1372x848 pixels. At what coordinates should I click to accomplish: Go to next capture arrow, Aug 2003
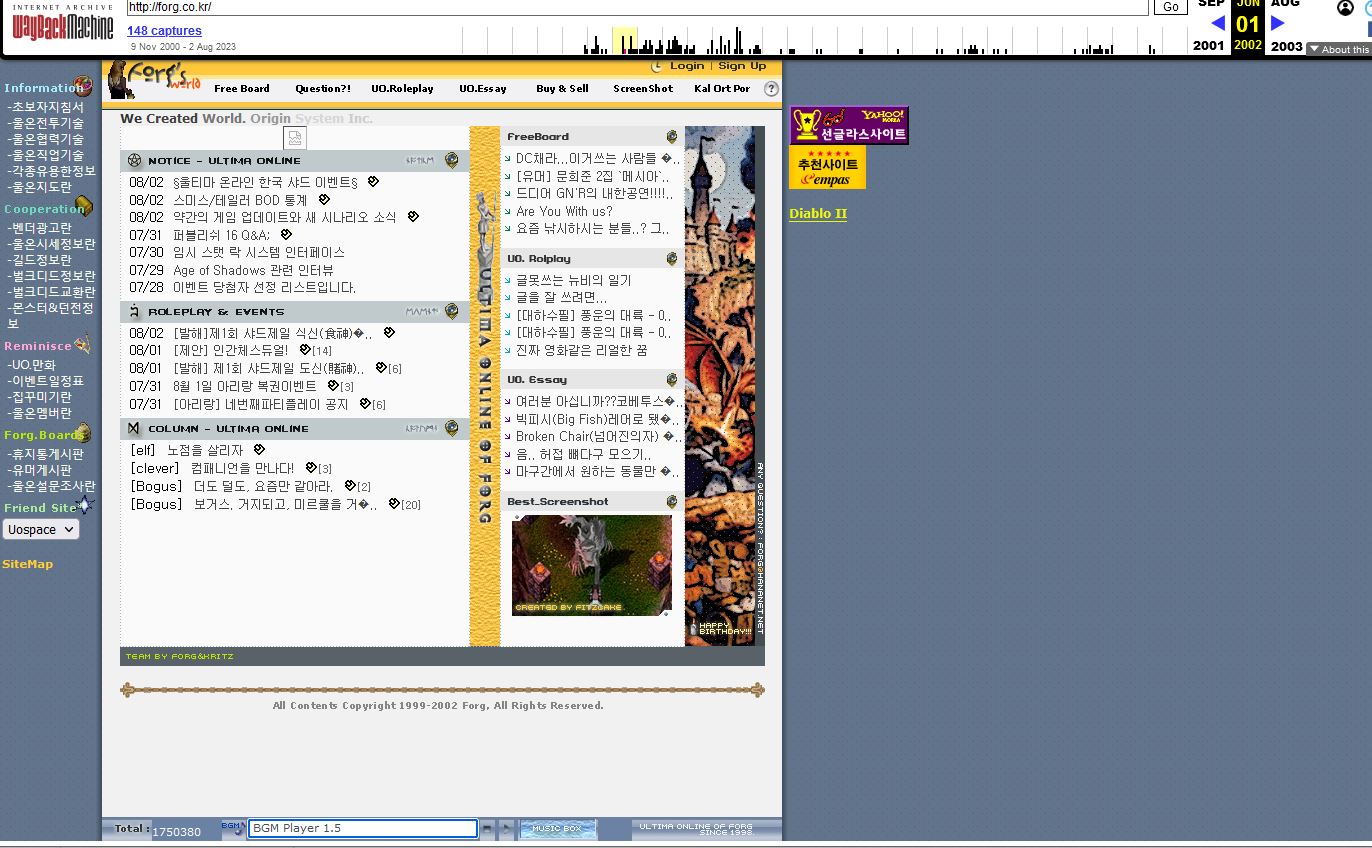[1277, 23]
